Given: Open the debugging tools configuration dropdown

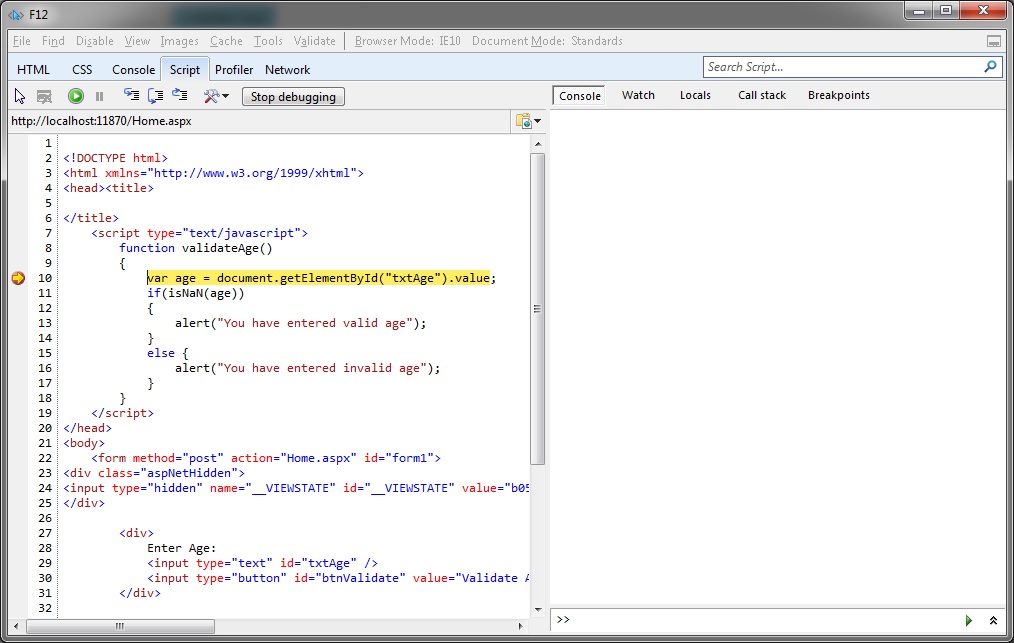Looking at the screenshot, I should coord(216,96).
